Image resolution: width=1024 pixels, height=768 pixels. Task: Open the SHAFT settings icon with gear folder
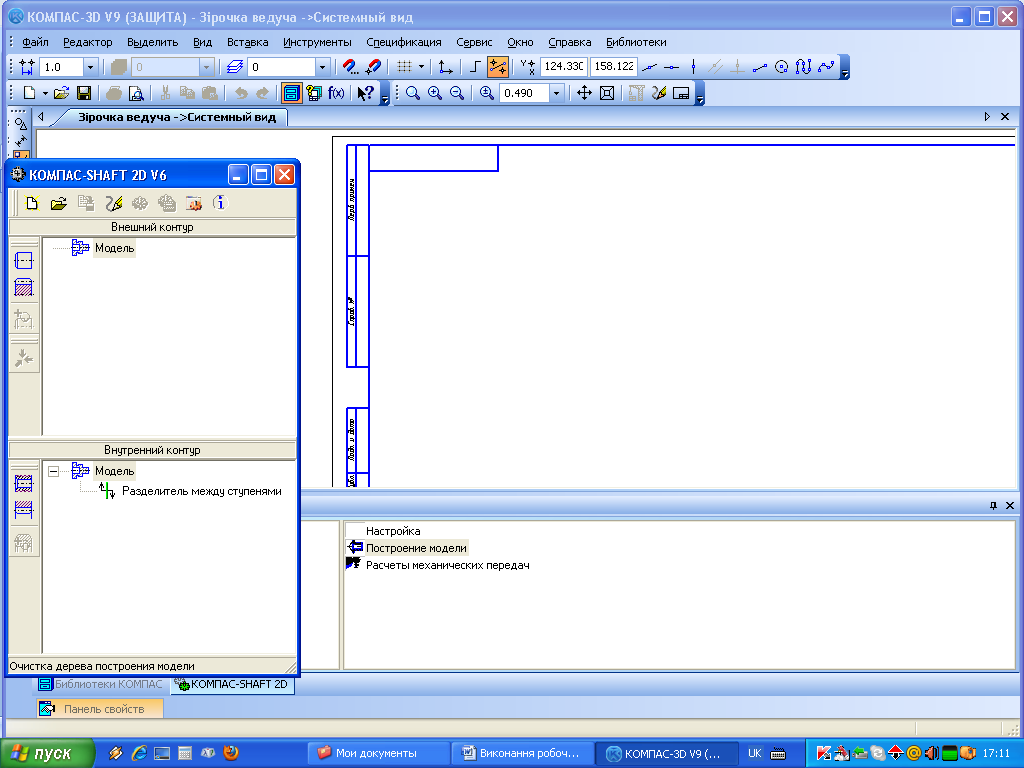[194, 203]
